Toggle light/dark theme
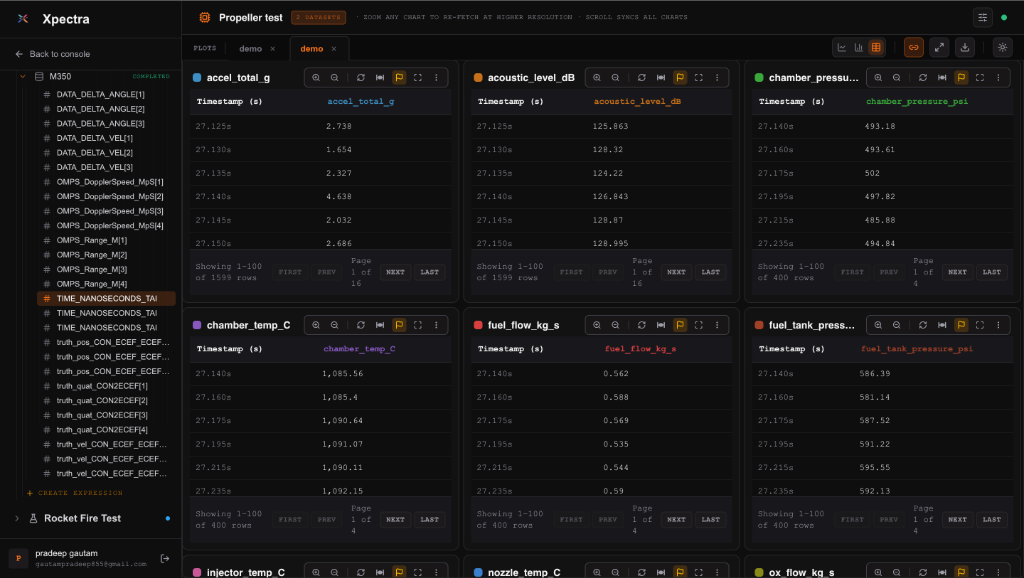1024x578 pixels. pos(1002,48)
